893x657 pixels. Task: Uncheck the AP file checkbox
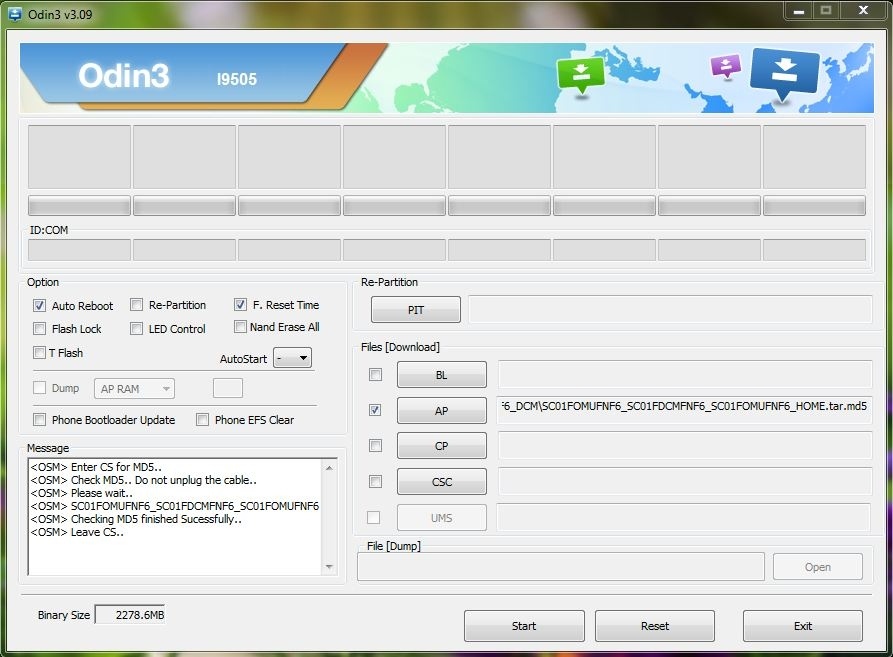[x=375, y=410]
